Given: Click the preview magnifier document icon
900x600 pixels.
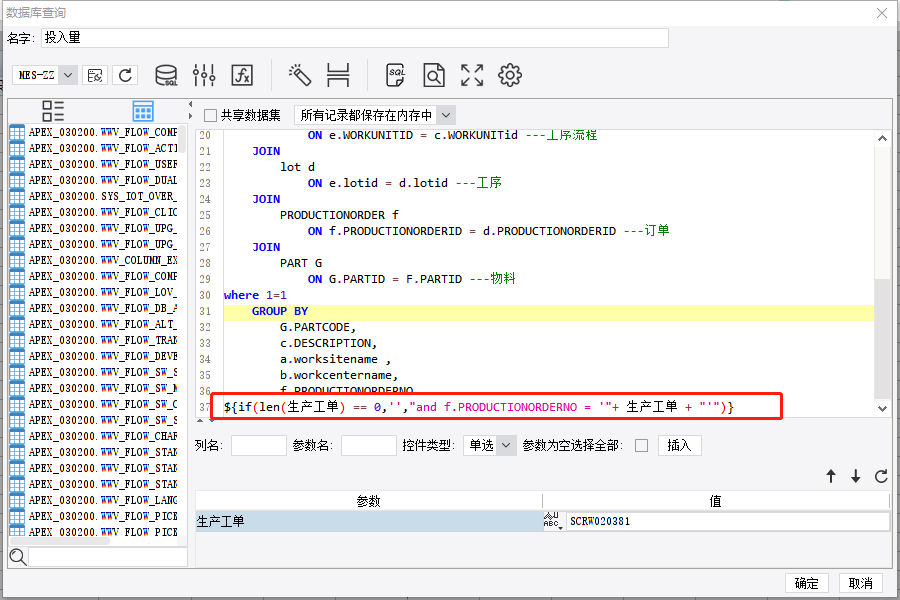Looking at the screenshot, I should 433,75.
